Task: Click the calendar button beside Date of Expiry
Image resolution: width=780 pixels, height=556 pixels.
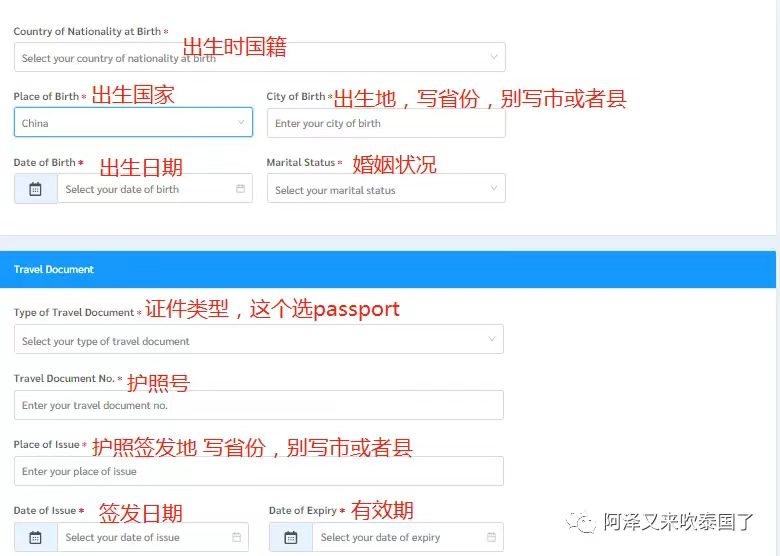Action: pyautogui.click(x=290, y=537)
